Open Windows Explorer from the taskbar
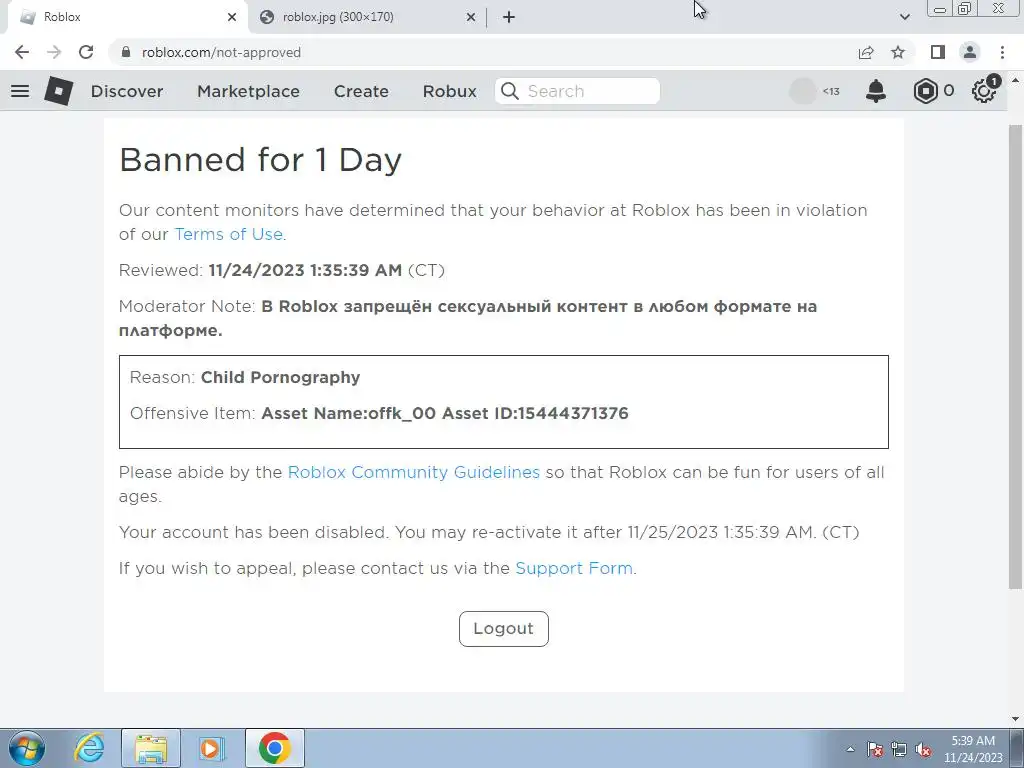 click(151, 748)
